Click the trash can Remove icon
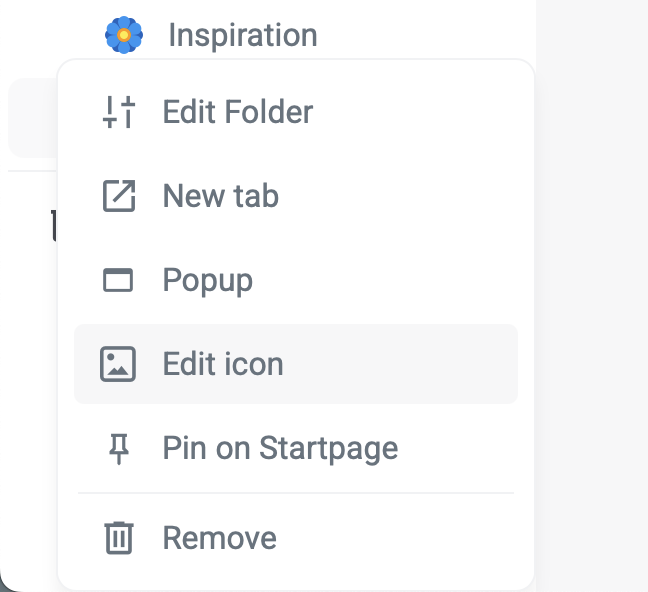This screenshot has width=648, height=592. (x=119, y=538)
